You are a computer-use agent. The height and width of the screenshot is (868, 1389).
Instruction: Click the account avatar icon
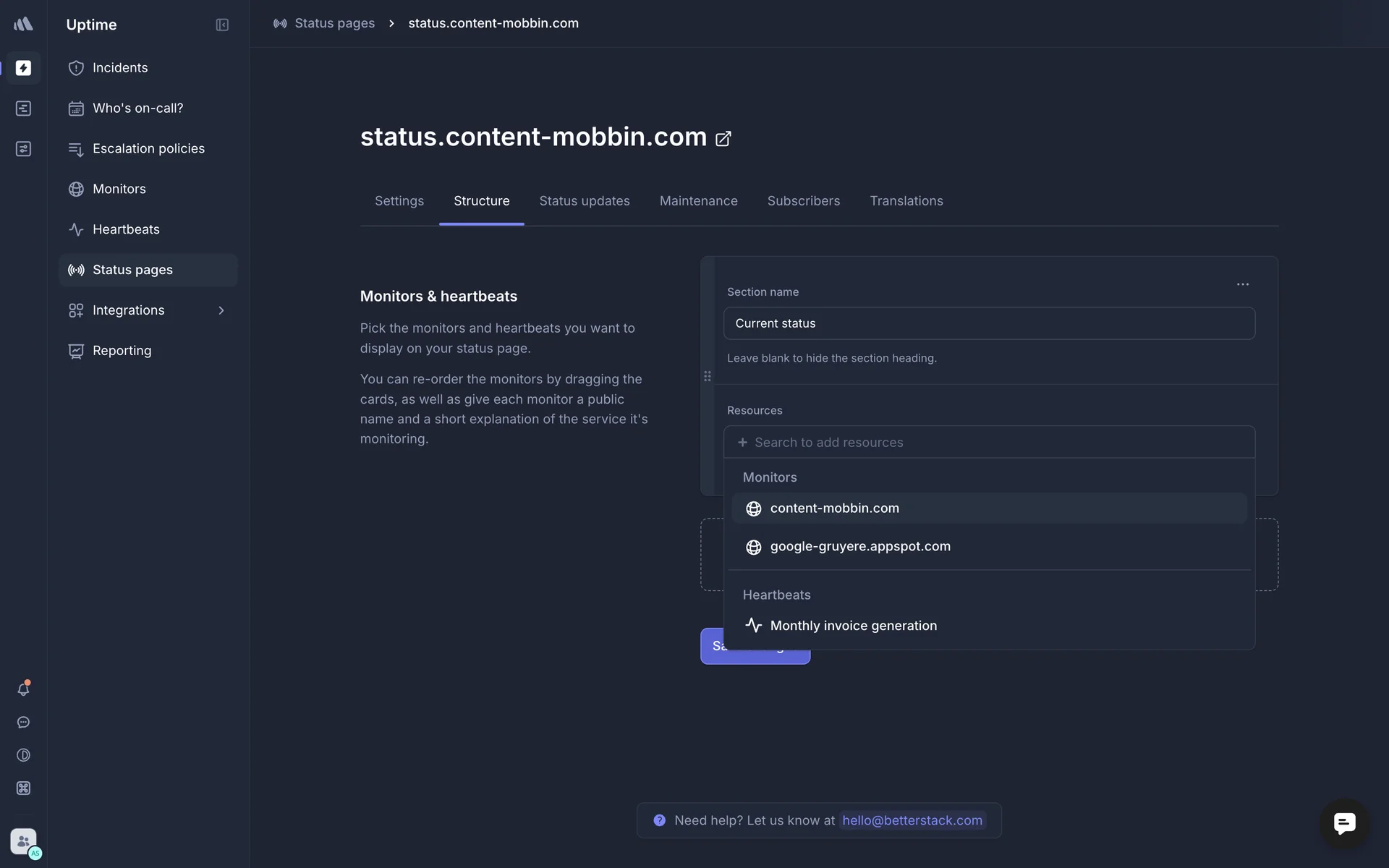tap(23, 841)
